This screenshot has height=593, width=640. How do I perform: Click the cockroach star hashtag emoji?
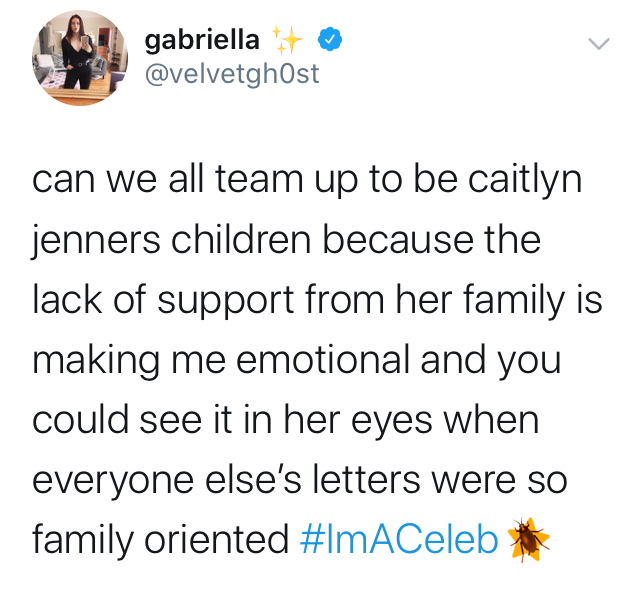(528, 540)
